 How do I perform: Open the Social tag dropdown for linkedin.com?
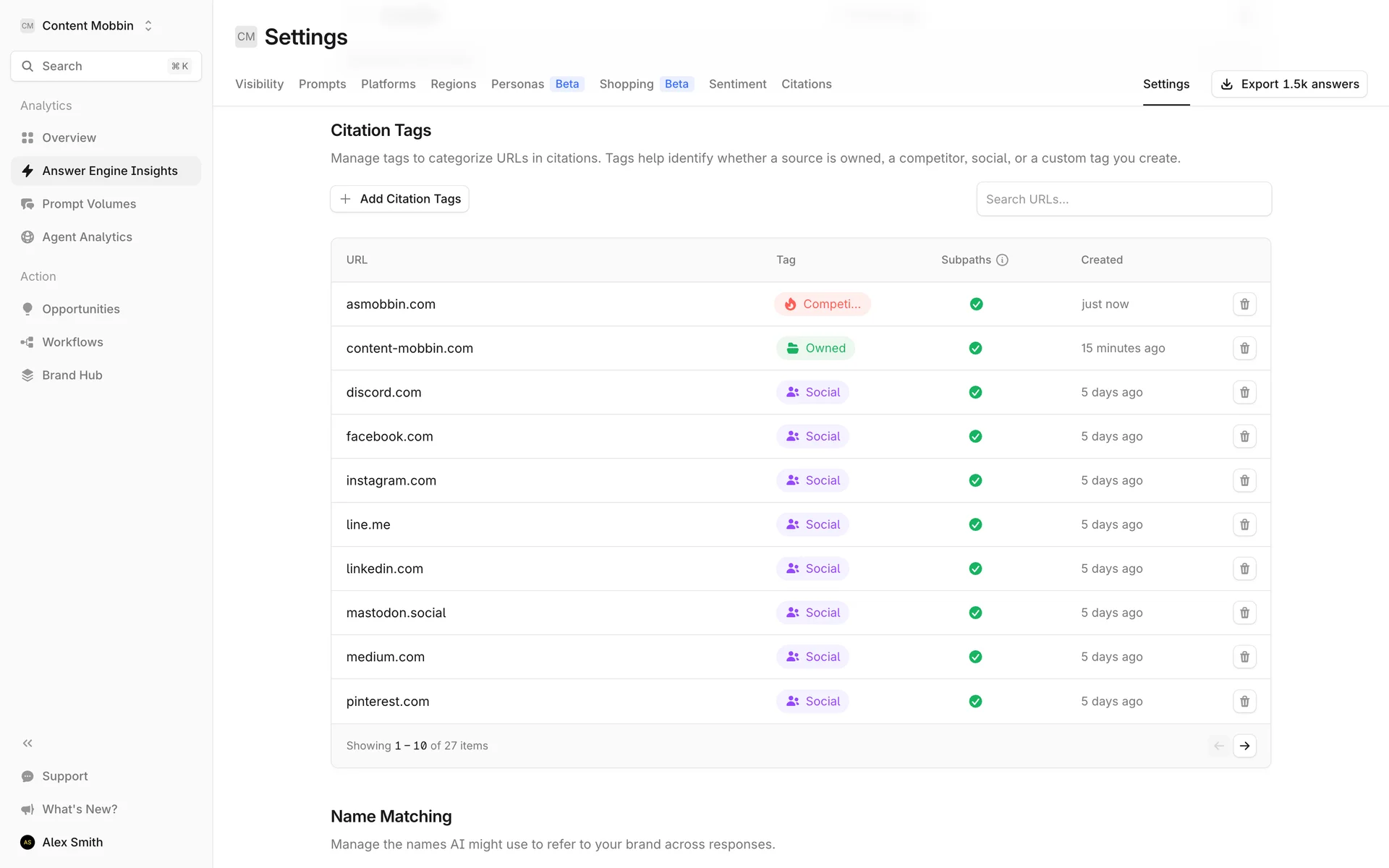click(x=813, y=569)
